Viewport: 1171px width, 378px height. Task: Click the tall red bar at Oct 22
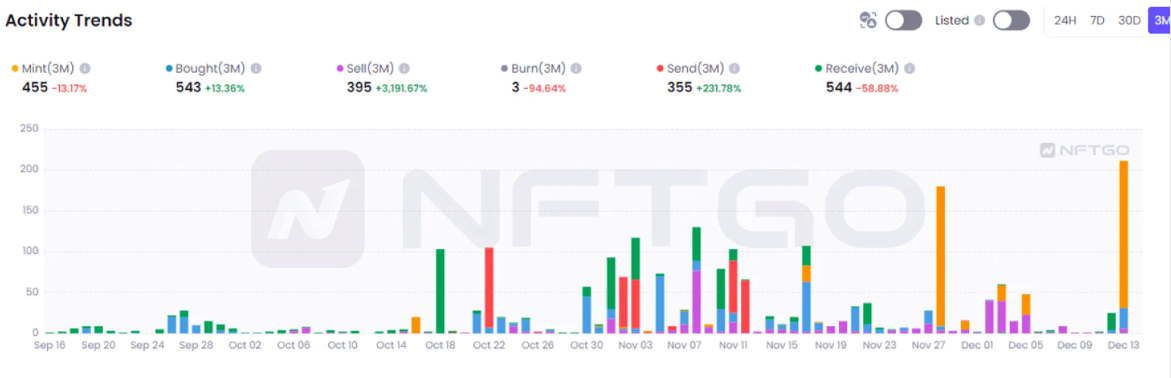pyautogui.click(x=489, y=287)
